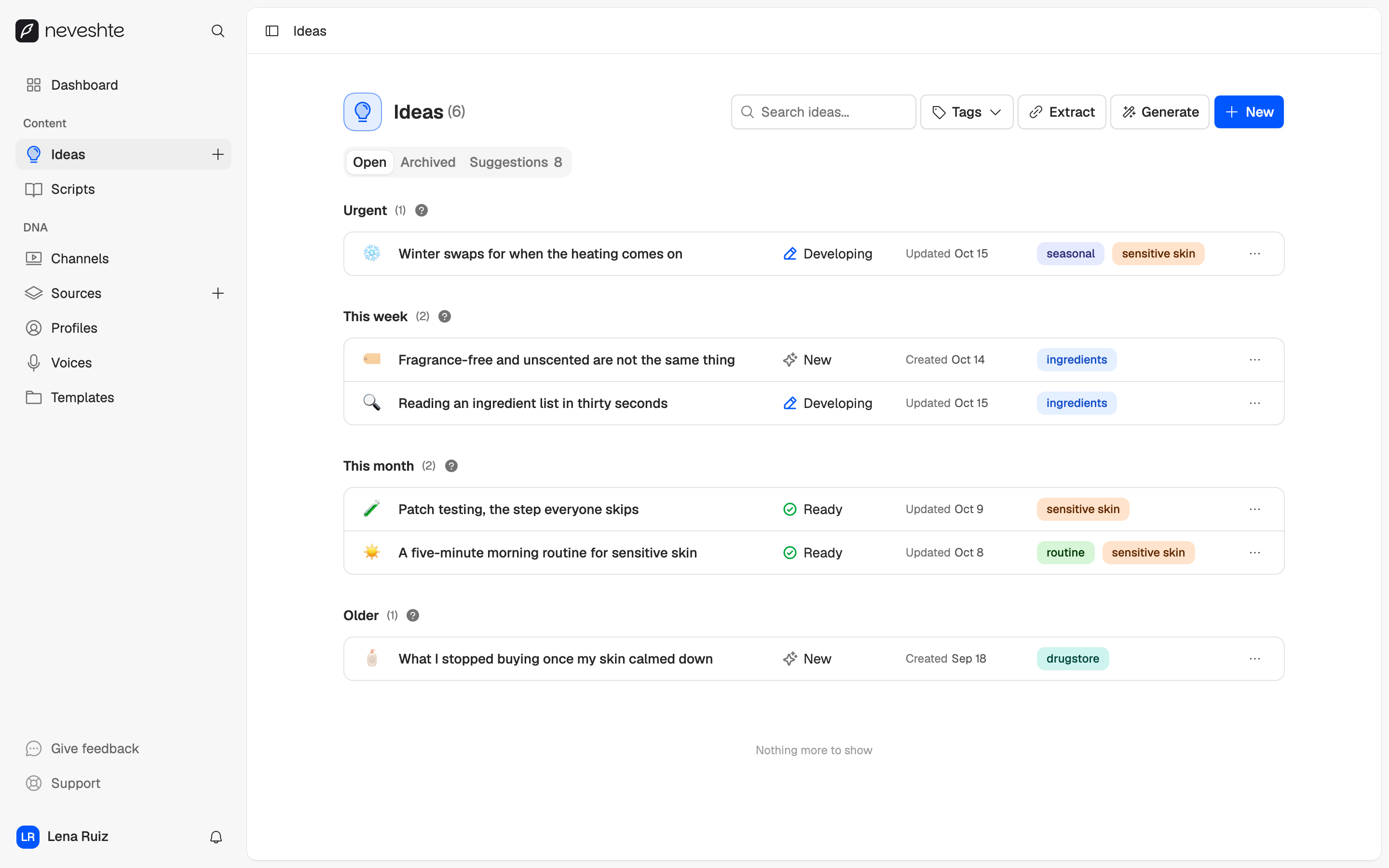Click the blue New idea button
1389x868 pixels.
1249,112
